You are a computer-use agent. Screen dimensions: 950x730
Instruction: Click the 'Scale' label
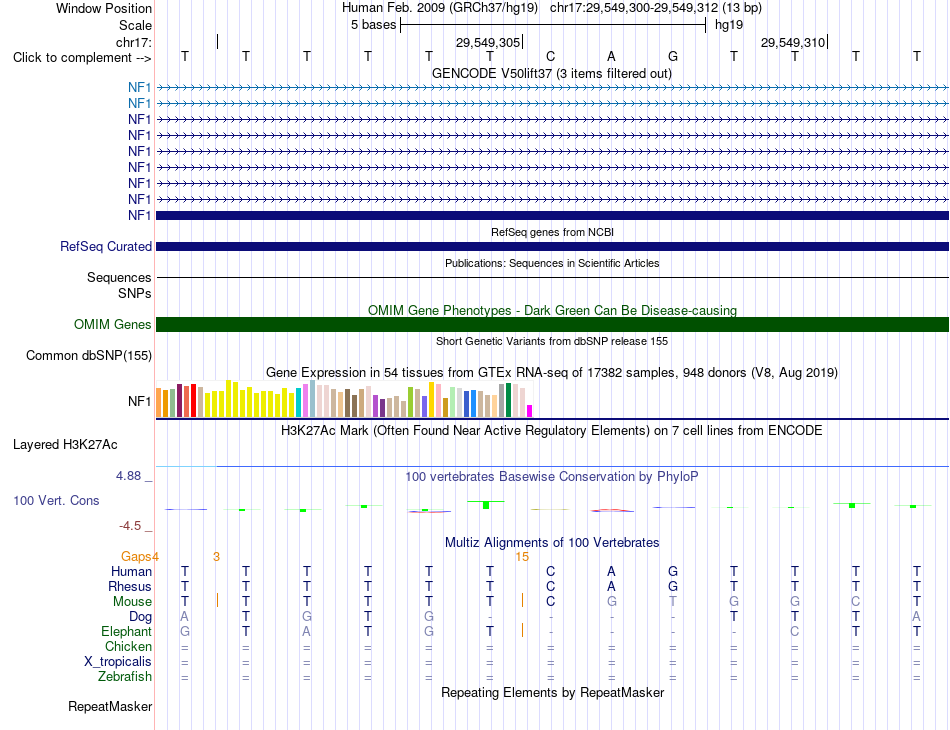point(135,25)
